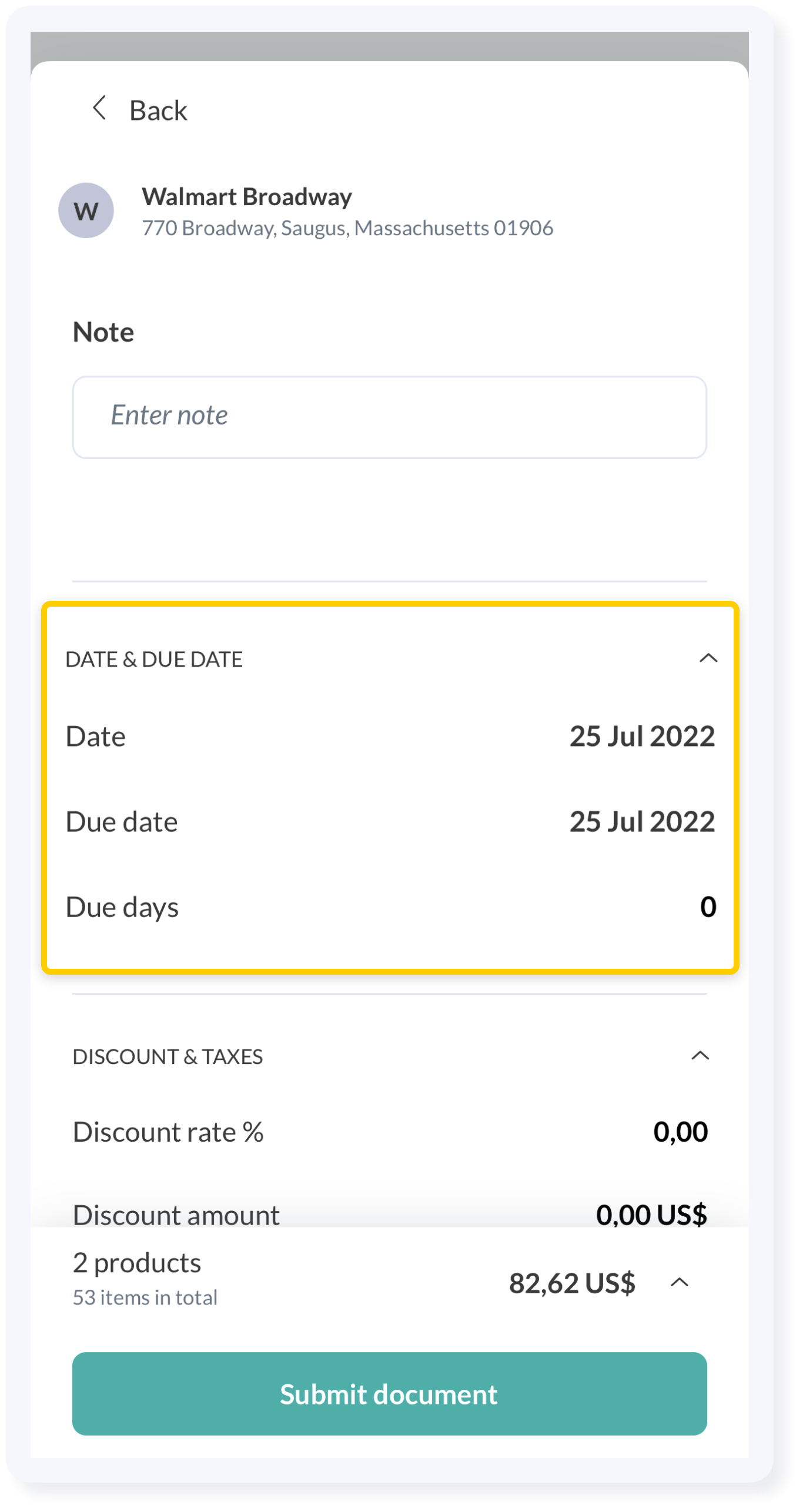The height and width of the screenshot is (1512, 803).
Task: Tap the 53 items in total text
Action: (x=145, y=1297)
